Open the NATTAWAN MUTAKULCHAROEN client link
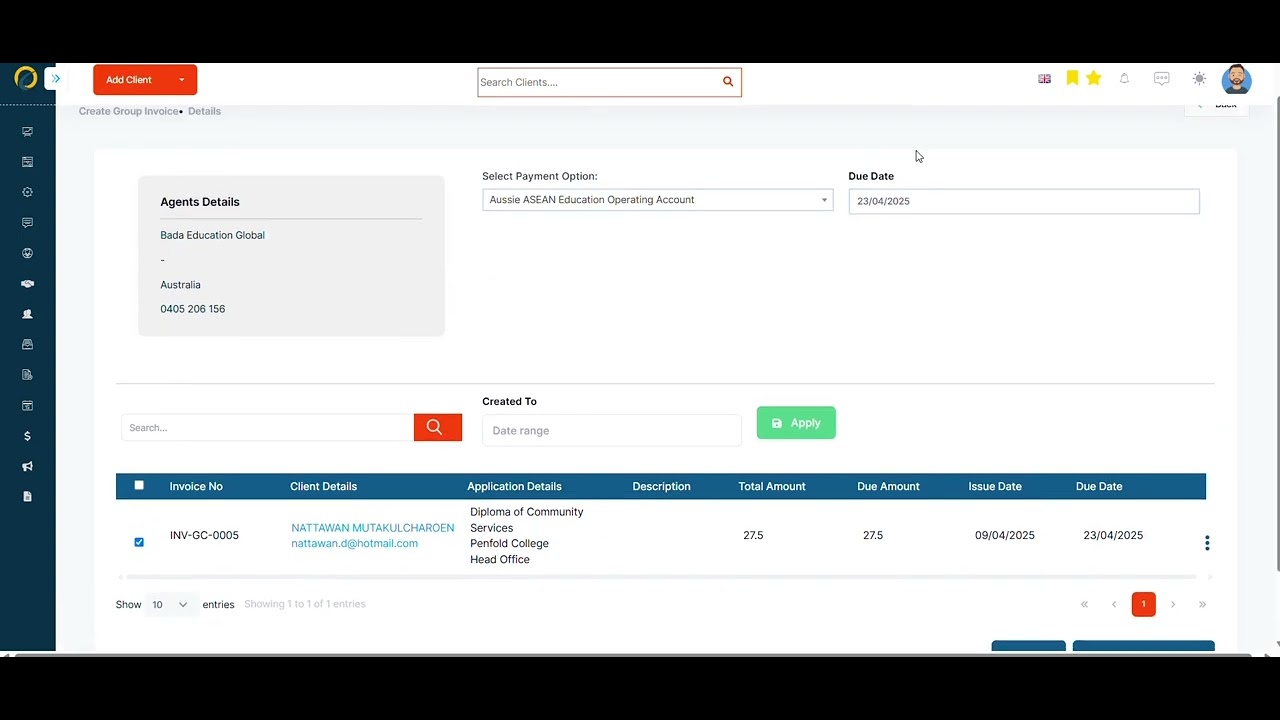 click(373, 528)
